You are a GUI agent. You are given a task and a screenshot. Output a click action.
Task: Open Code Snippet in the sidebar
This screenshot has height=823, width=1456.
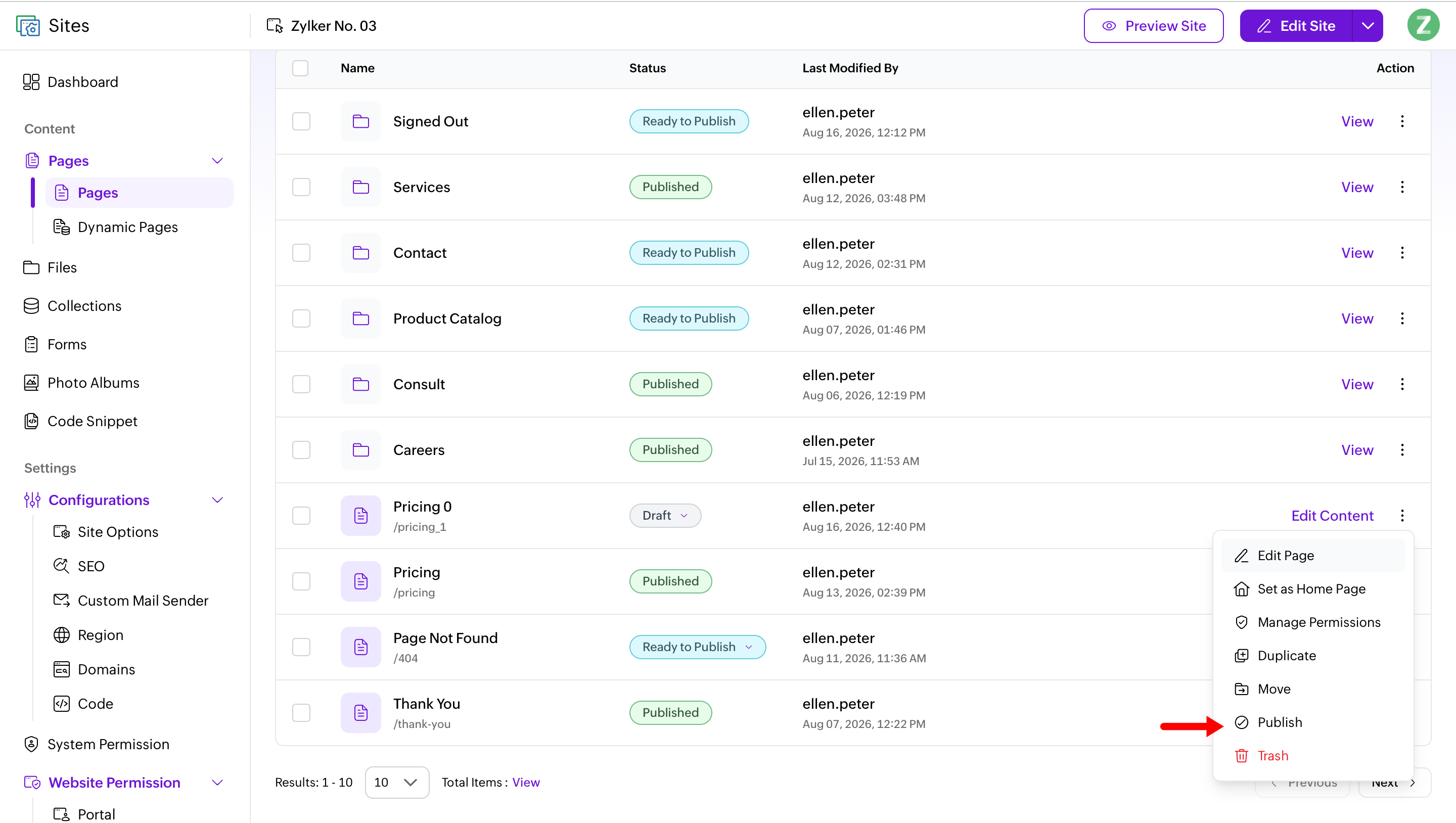[80, 421]
